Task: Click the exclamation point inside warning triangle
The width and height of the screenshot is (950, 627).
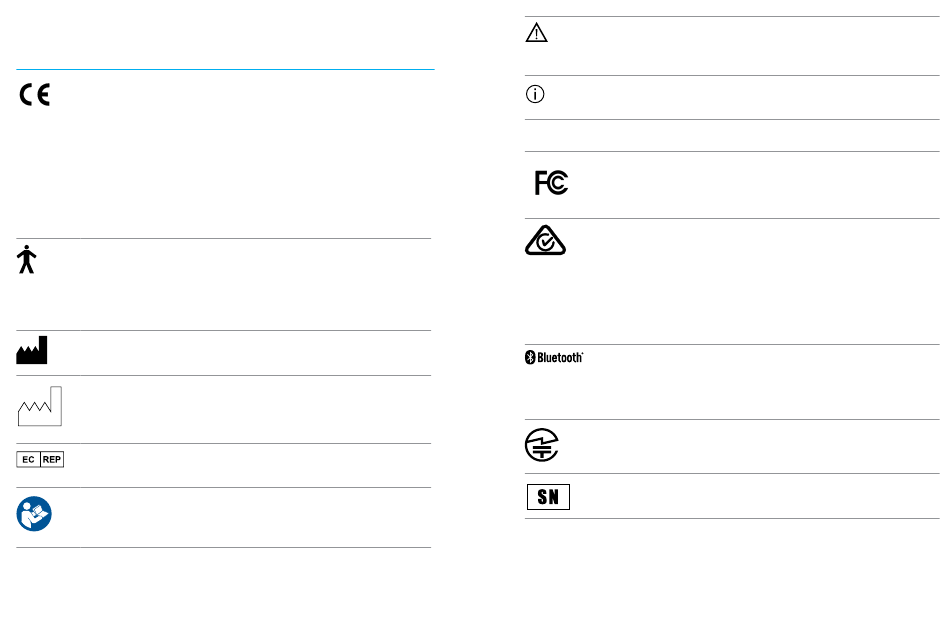Action: click(536, 35)
